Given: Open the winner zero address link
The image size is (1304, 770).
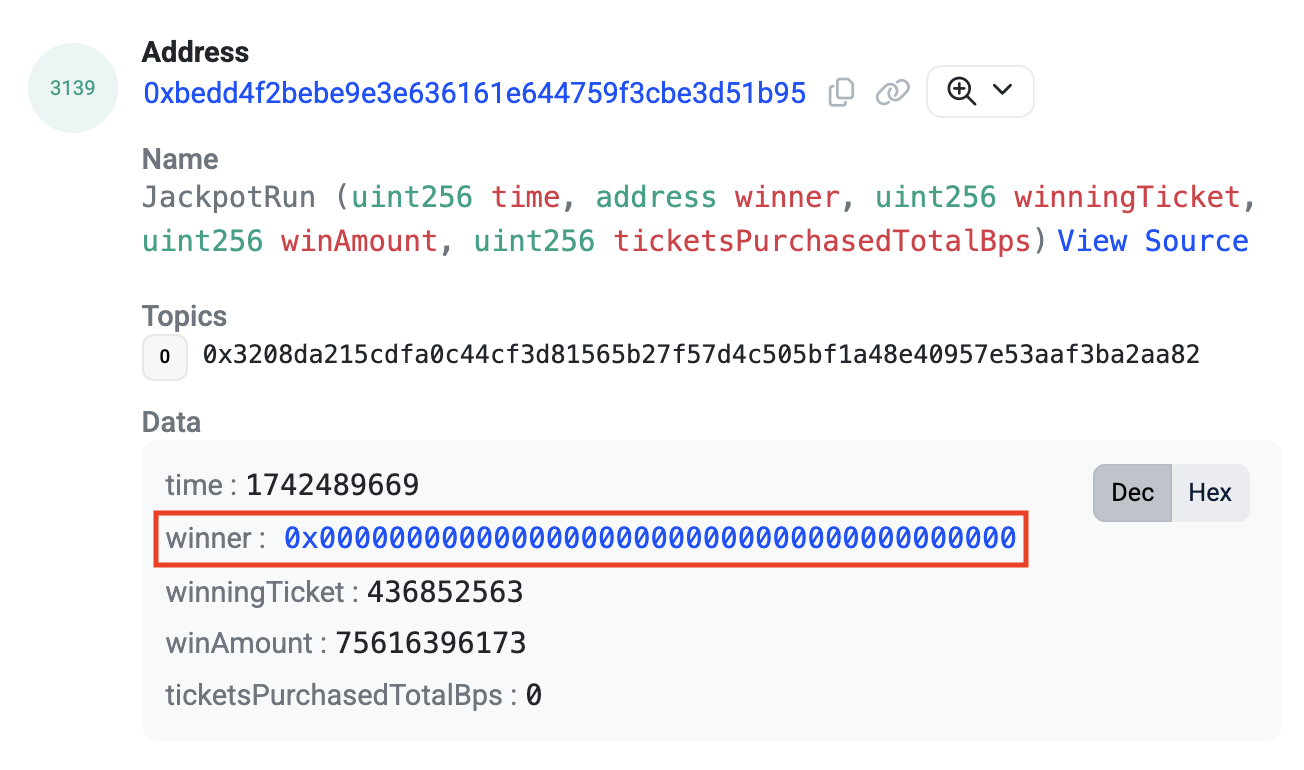Looking at the screenshot, I should point(650,539).
